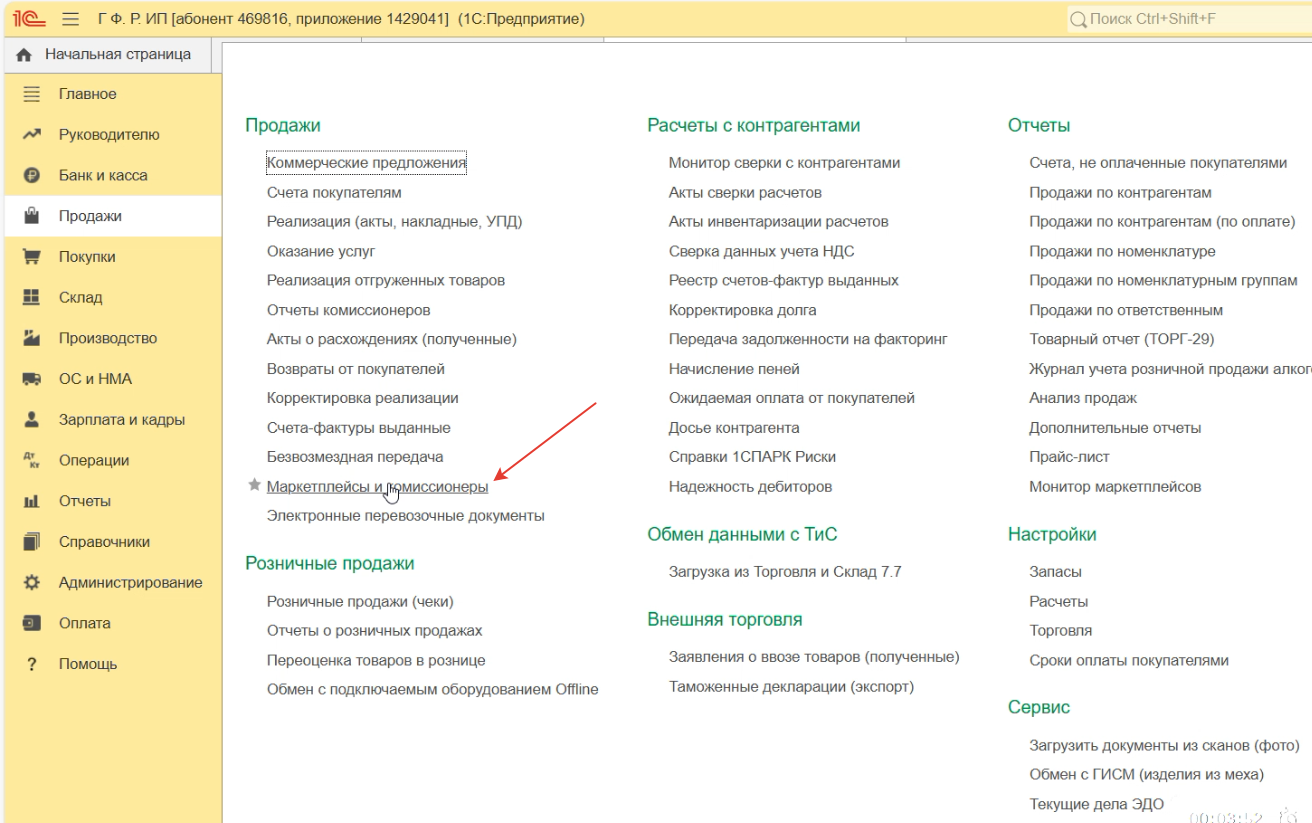Screen dimensions: 1312x823
Task: Open Акты сверки расчетов
Action: click(745, 192)
